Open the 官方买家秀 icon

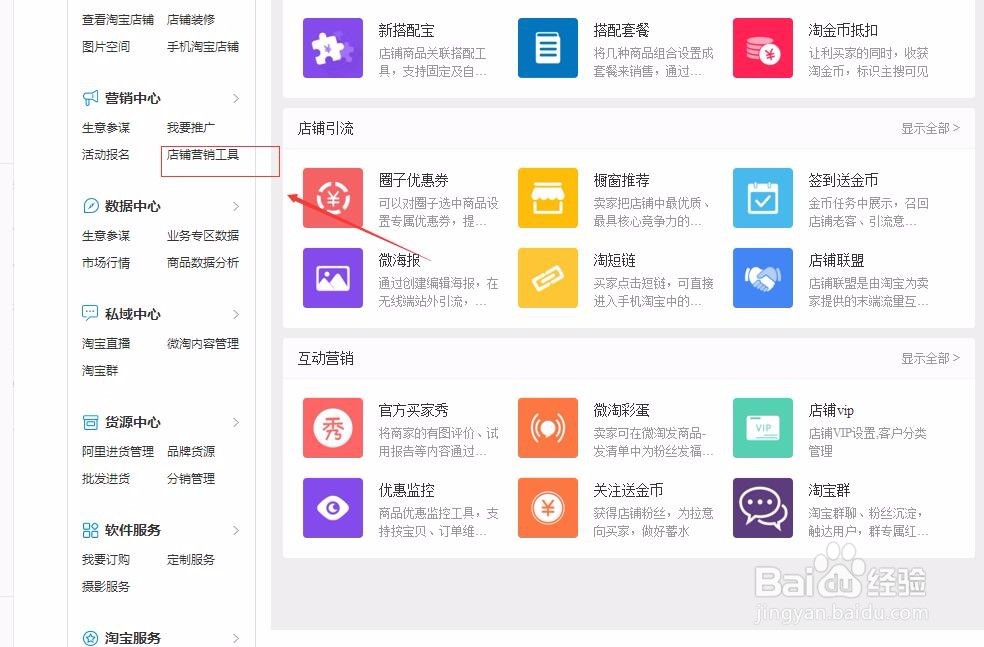(333, 428)
